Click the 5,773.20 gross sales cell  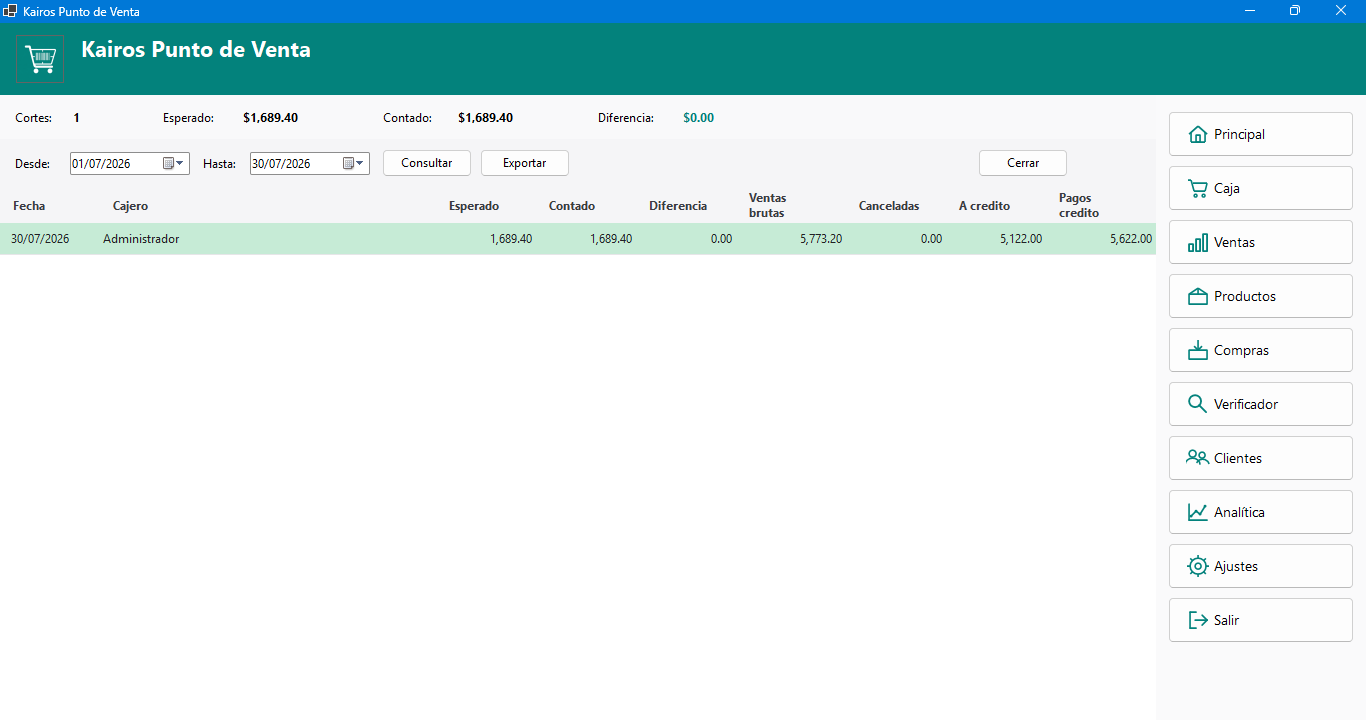[x=821, y=239]
